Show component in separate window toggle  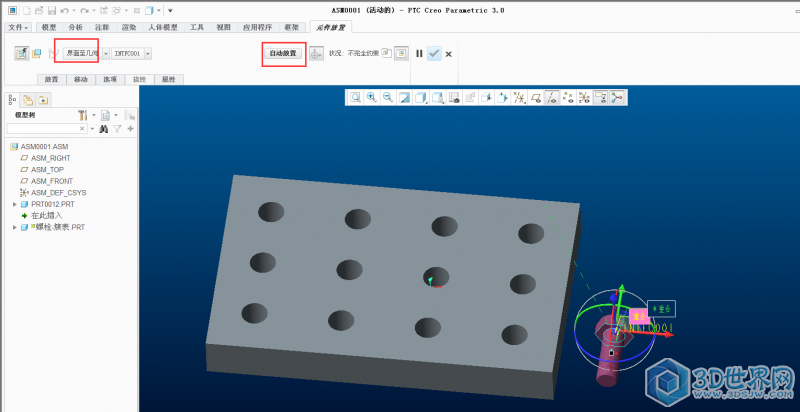386,53
